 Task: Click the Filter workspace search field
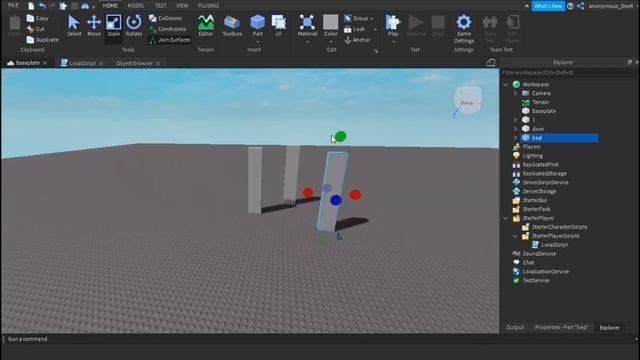(x=568, y=73)
